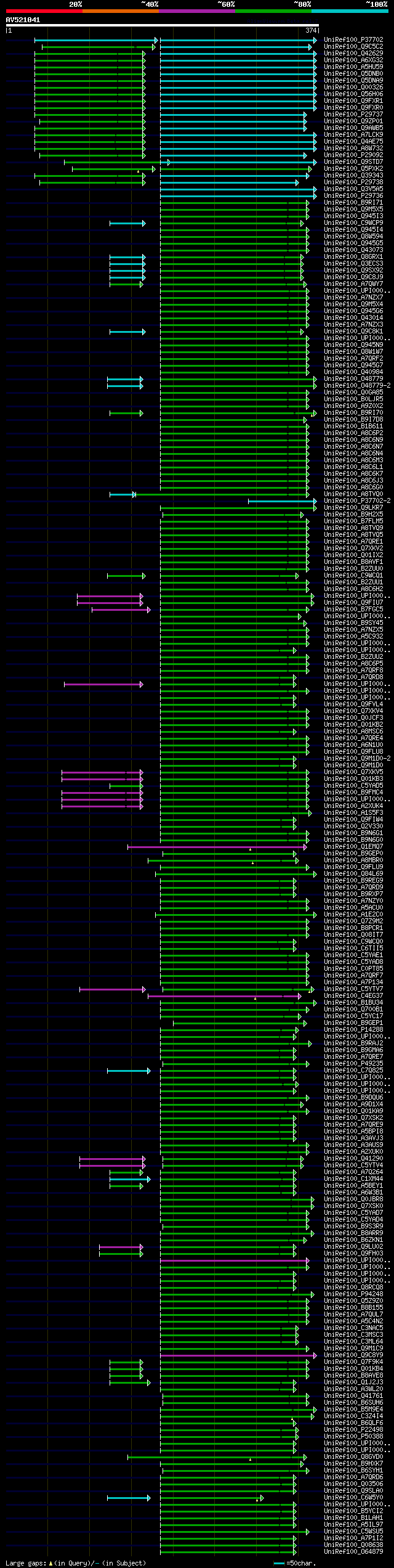Select the UniRef100_Q9AWB5 label

click(x=353, y=128)
